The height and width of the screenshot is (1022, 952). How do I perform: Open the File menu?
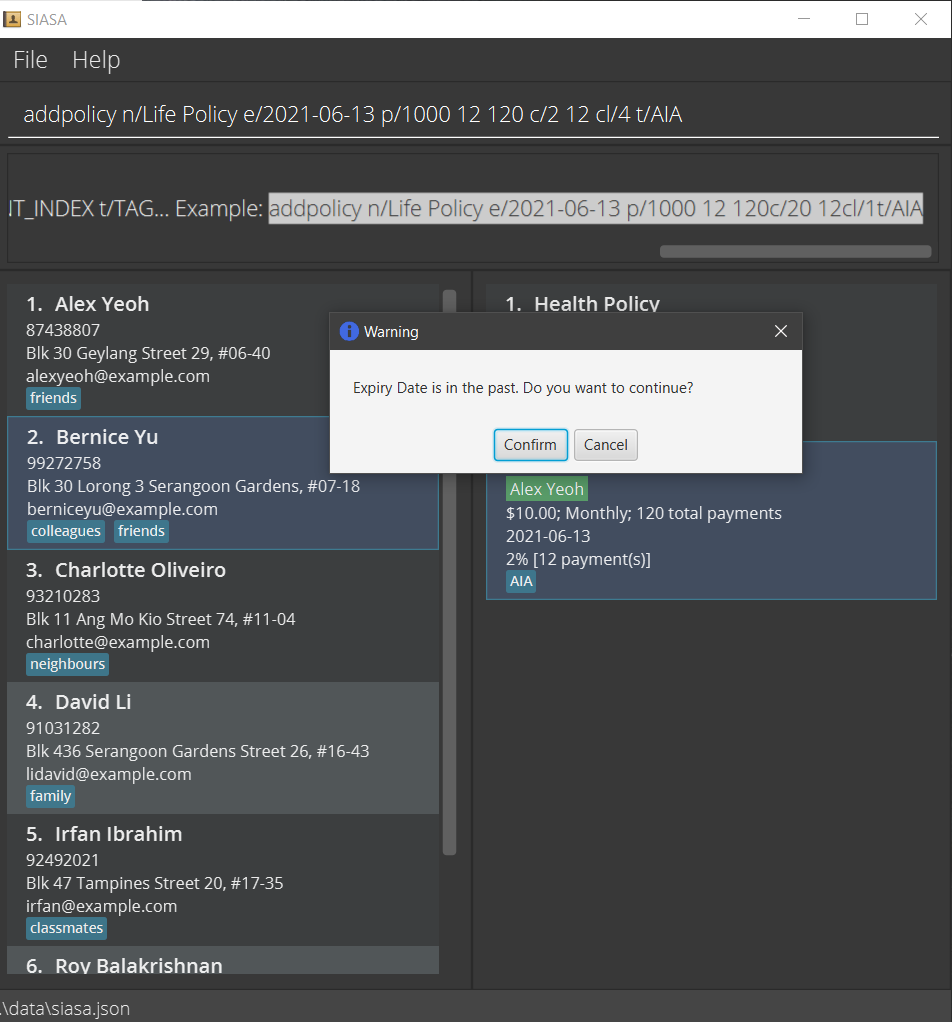(31, 60)
